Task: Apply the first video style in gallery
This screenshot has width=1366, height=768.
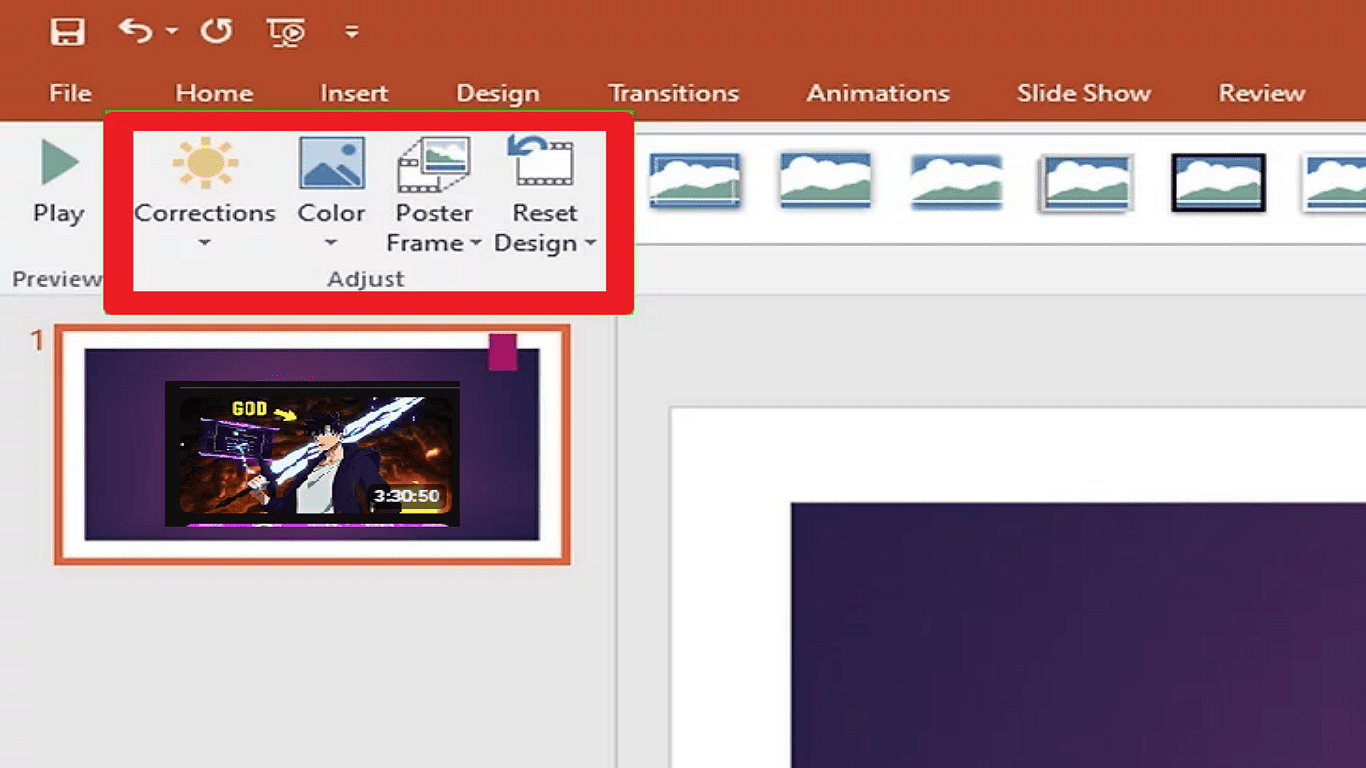Action: (x=694, y=181)
